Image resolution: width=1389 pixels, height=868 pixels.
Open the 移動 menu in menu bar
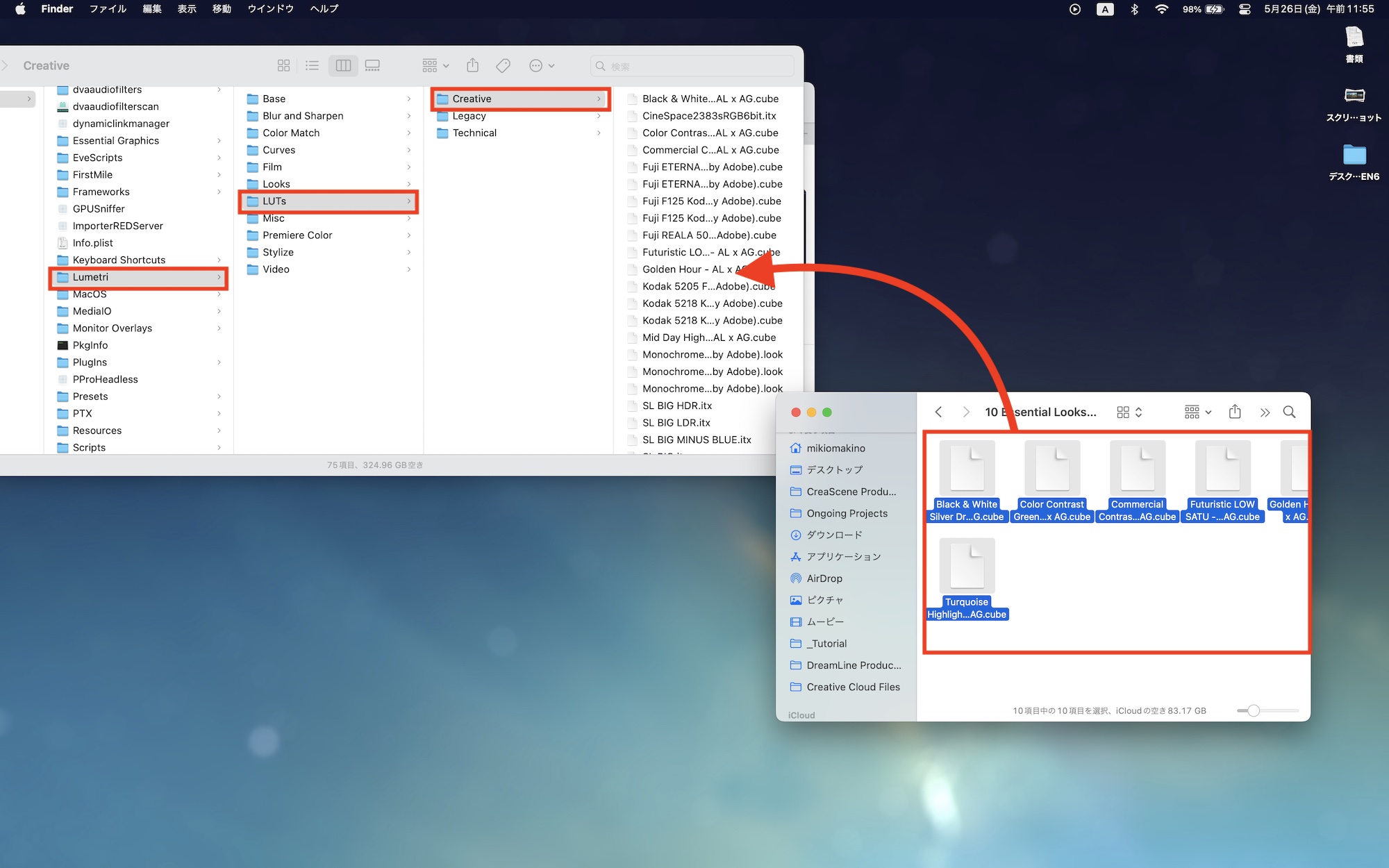coord(222,9)
